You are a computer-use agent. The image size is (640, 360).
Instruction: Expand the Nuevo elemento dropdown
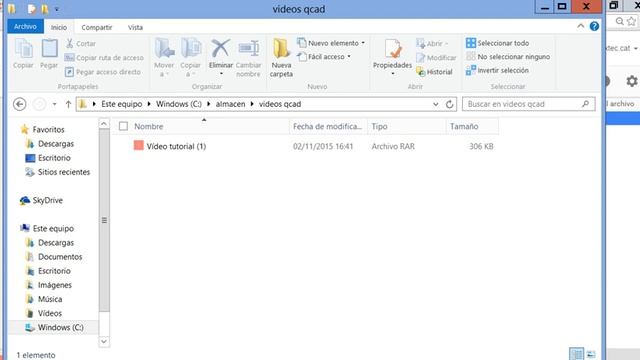[x=363, y=43]
